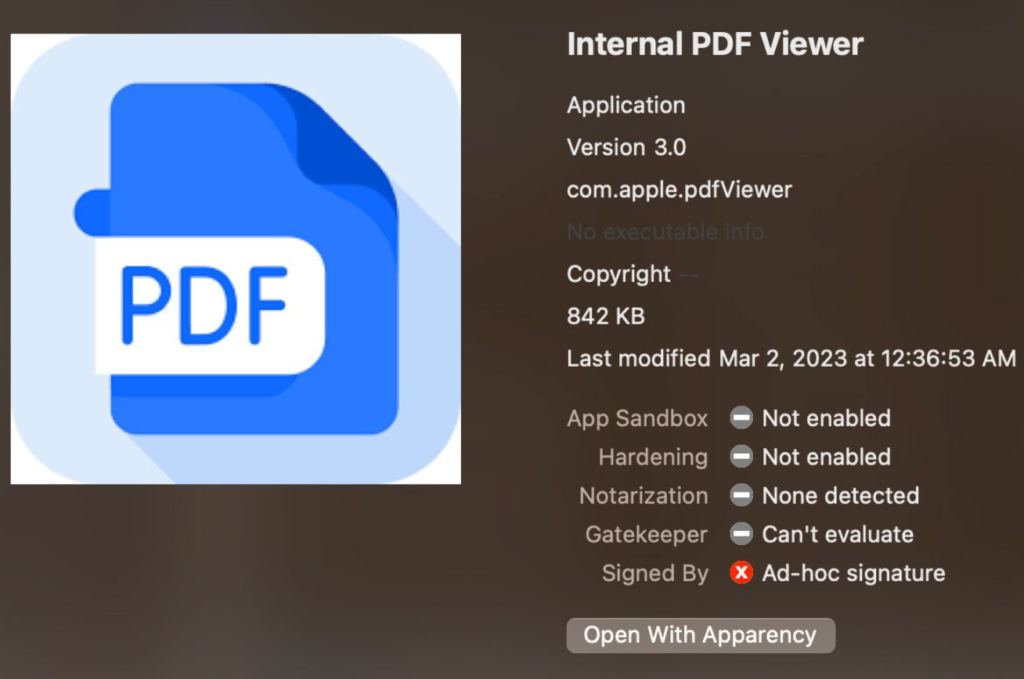Click the App Sandbox label
The image size is (1024, 679).
click(x=637, y=418)
